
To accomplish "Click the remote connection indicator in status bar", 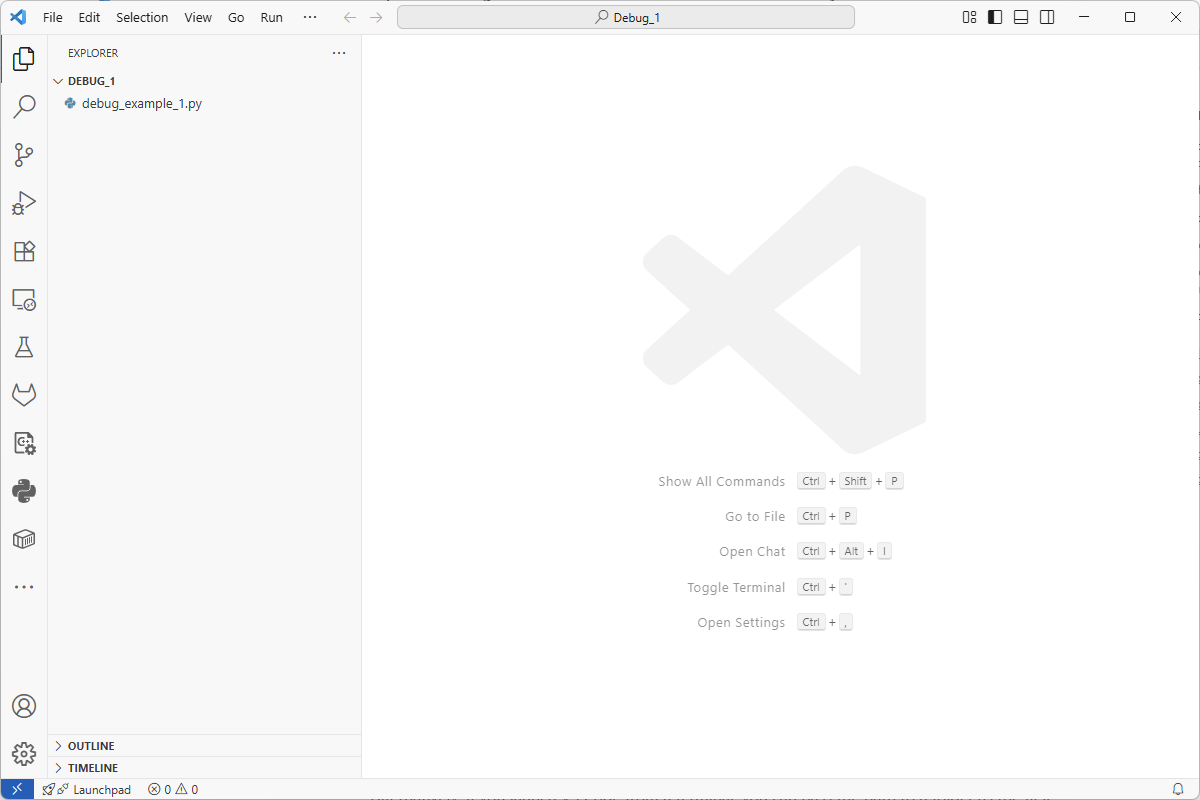I will click(x=15, y=789).
